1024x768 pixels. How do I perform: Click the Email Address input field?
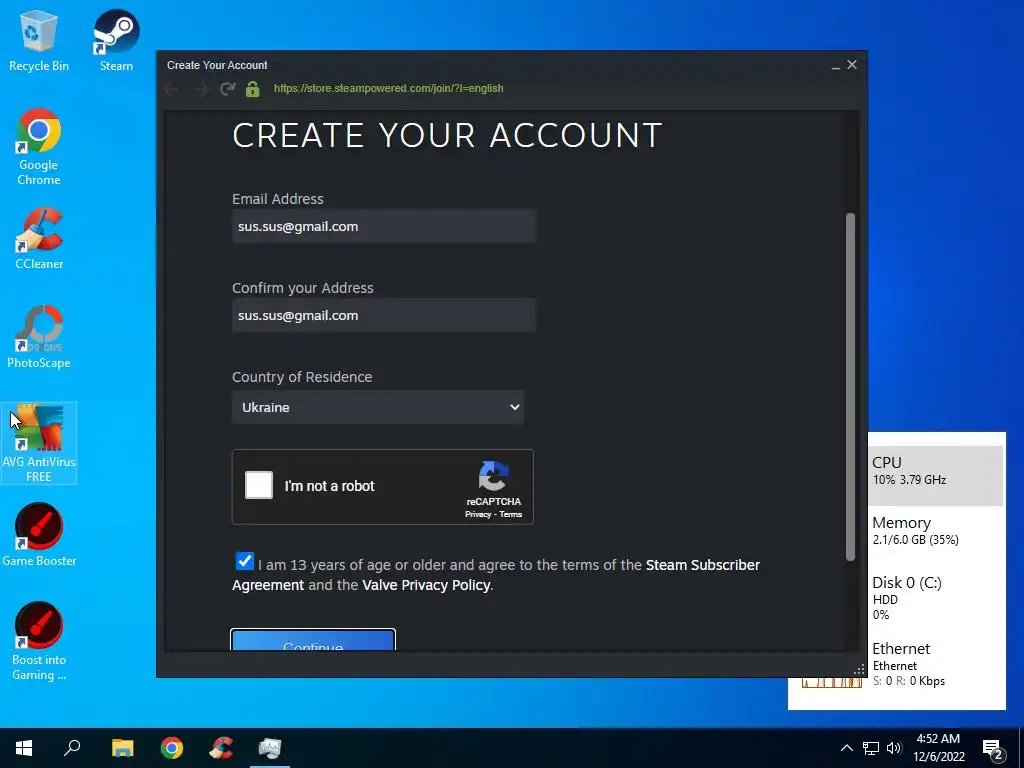tap(384, 227)
